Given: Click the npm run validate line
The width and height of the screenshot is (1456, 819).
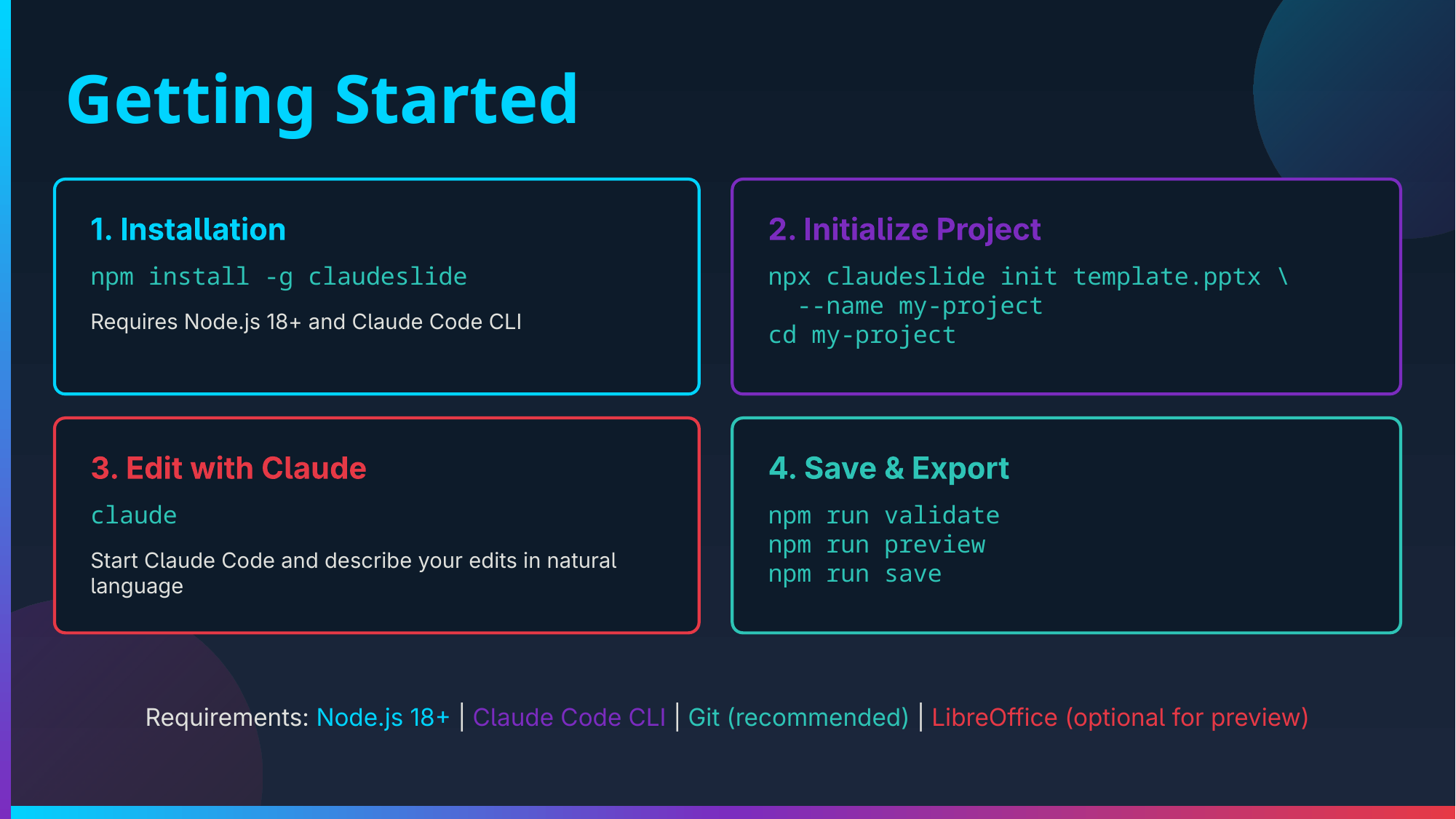Looking at the screenshot, I should 883,515.
